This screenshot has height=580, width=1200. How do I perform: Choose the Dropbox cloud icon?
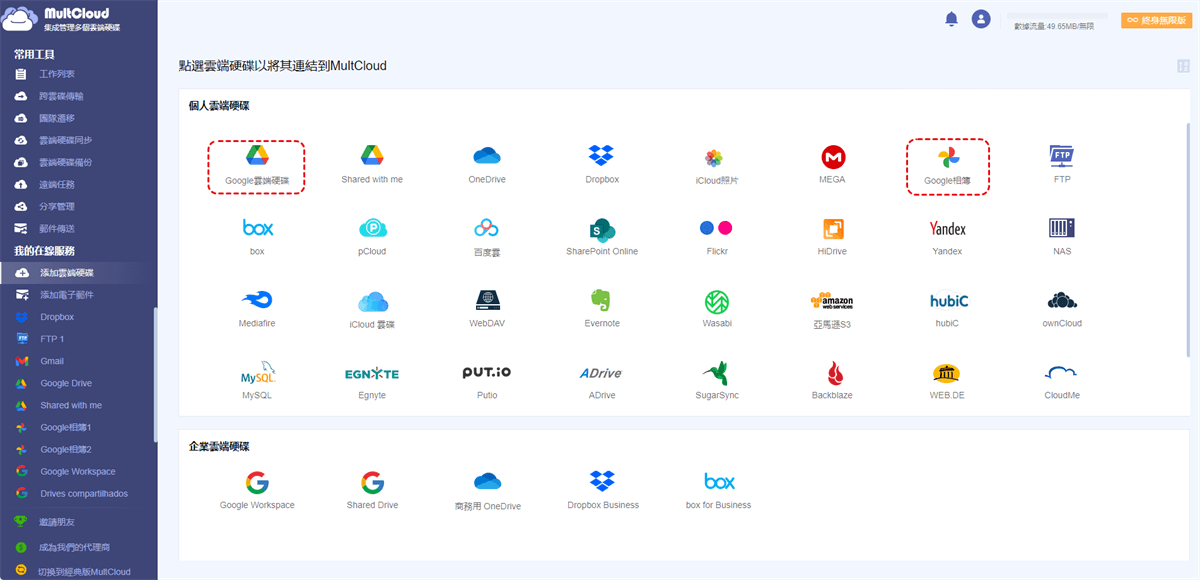pos(602,165)
